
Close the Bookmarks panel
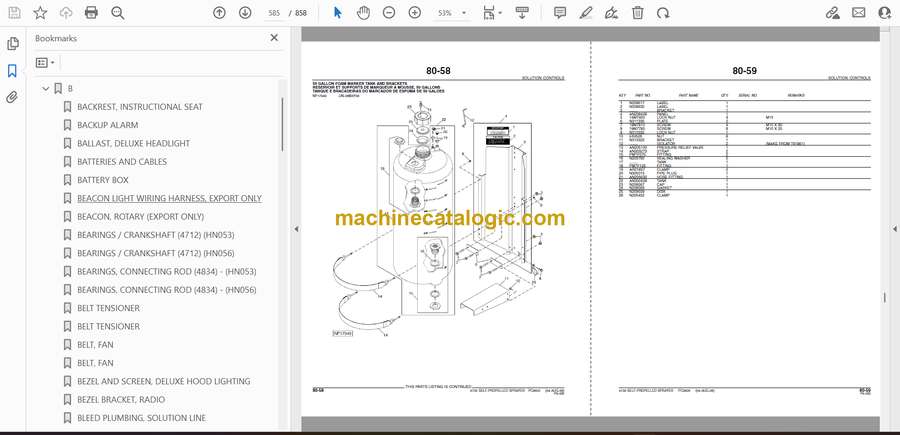pyautogui.click(x=274, y=38)
